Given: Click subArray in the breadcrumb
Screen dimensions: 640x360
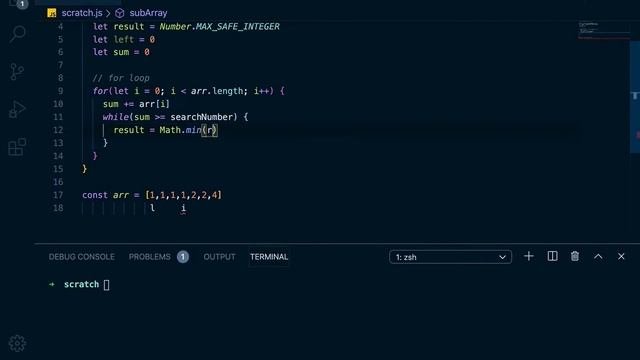Looking at the screenshot, I should (148, 13).
